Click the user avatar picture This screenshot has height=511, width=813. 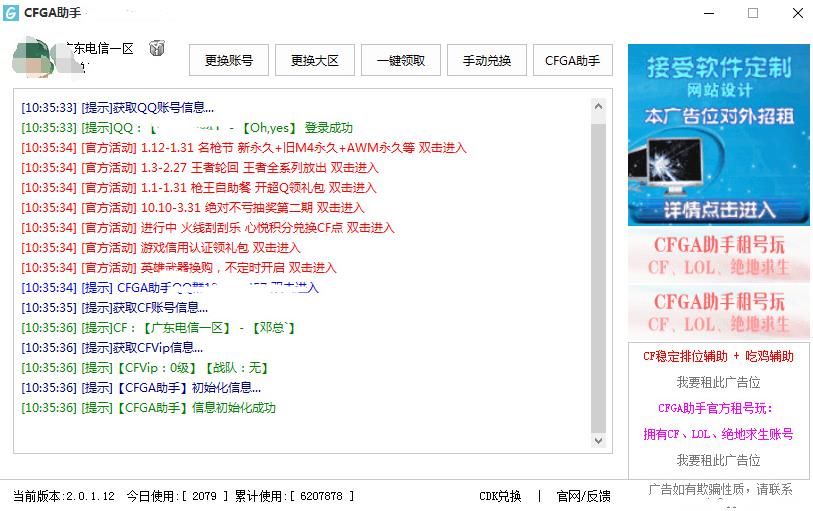[x=33, y=57]
